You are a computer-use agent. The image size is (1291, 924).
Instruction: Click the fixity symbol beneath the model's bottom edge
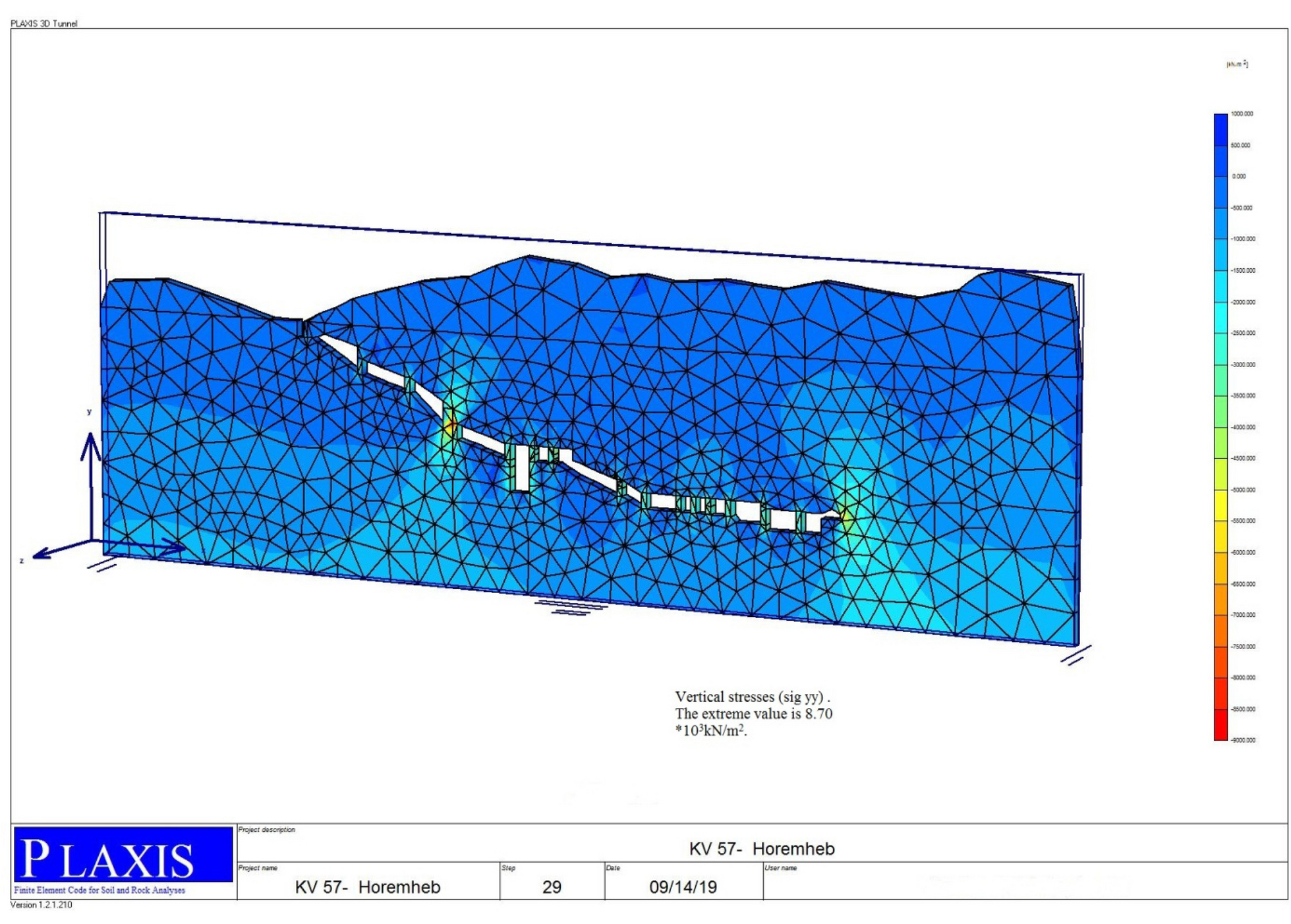tap(571, 607)
